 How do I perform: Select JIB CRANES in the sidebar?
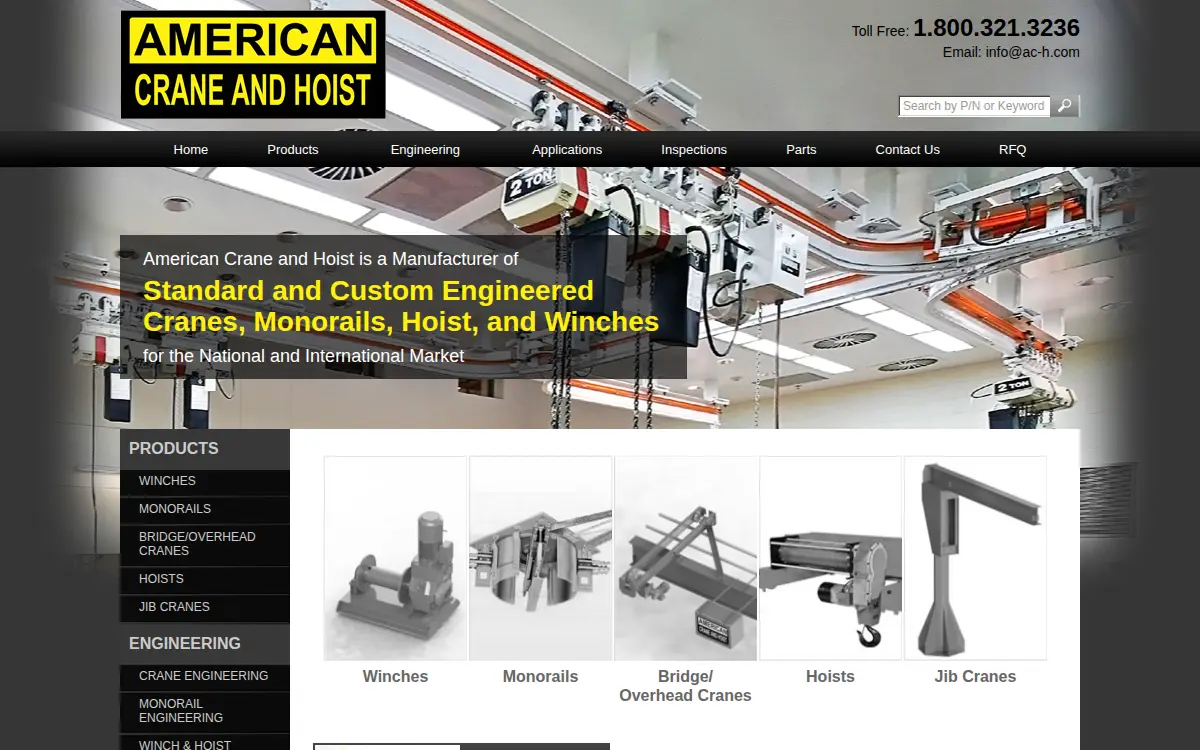click(205, 607)
